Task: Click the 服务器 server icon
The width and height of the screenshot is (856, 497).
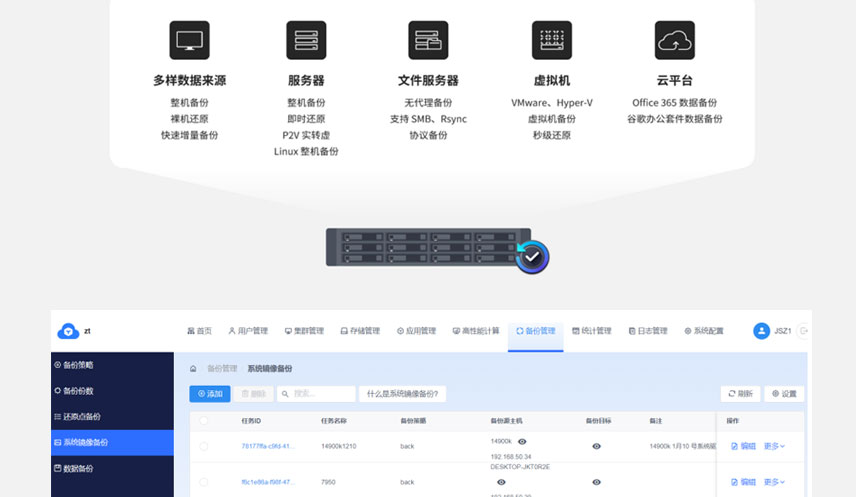Action: coord(306,41)
